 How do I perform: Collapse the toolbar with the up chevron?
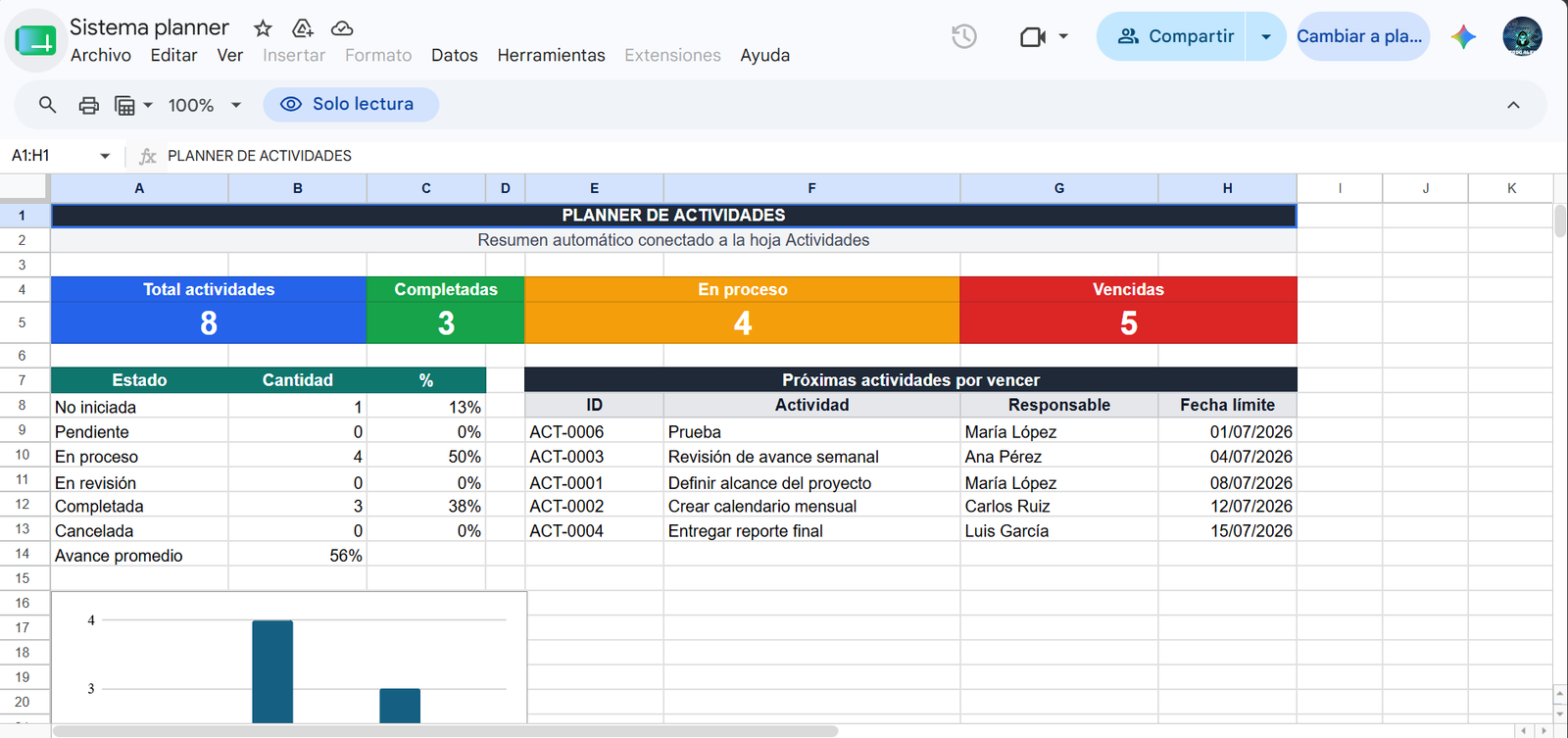1513,105
